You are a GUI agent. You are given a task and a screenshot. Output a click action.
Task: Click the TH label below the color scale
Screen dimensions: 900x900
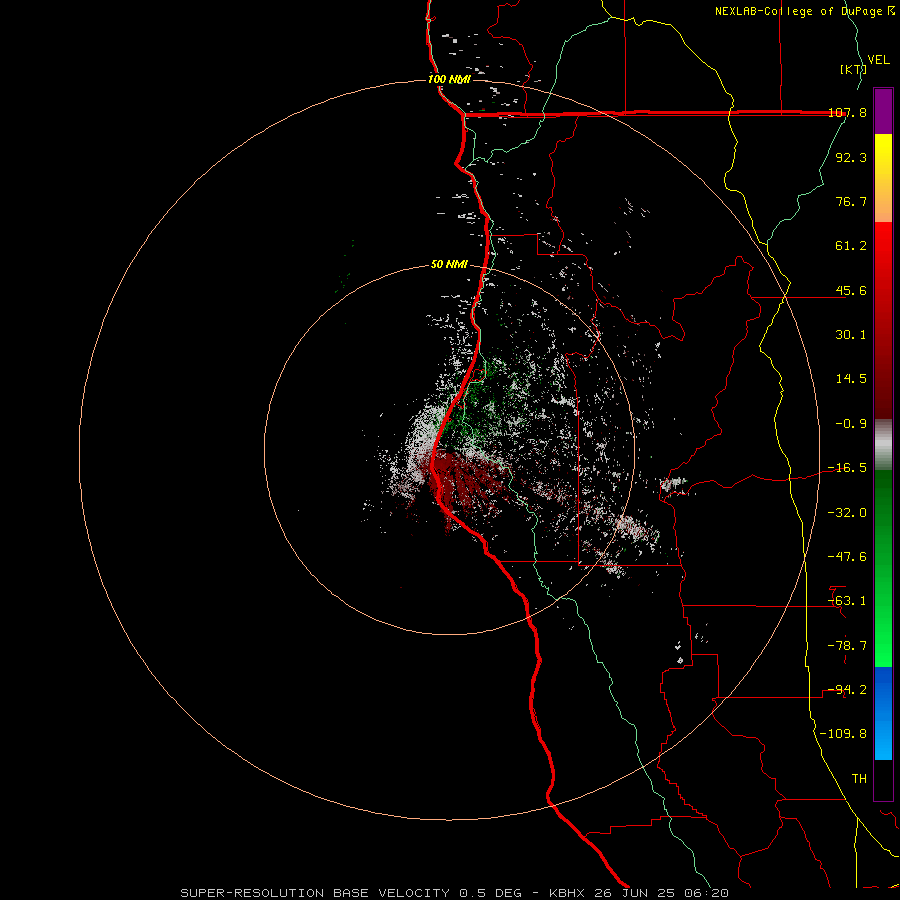click(859, 779)
